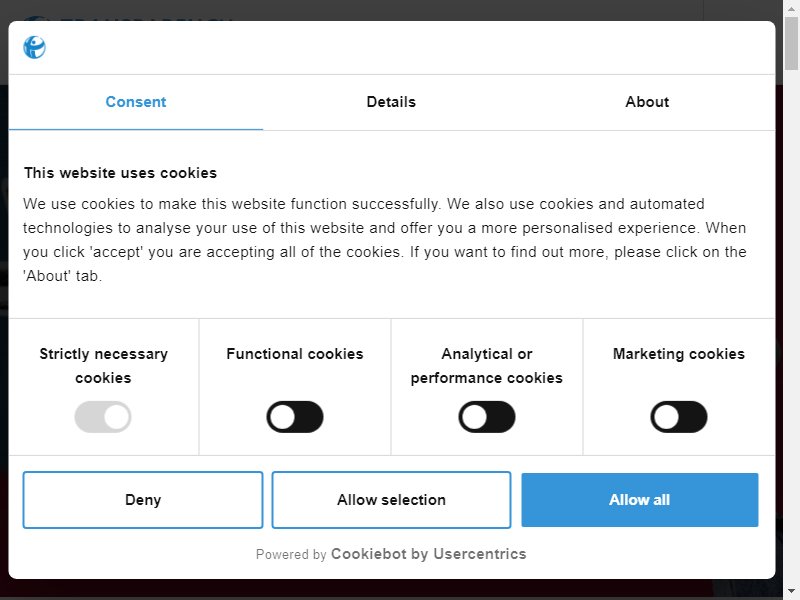Click the blue globe logo icon
The height and width of the screenshot is (600, 800).
click(35, 47)
